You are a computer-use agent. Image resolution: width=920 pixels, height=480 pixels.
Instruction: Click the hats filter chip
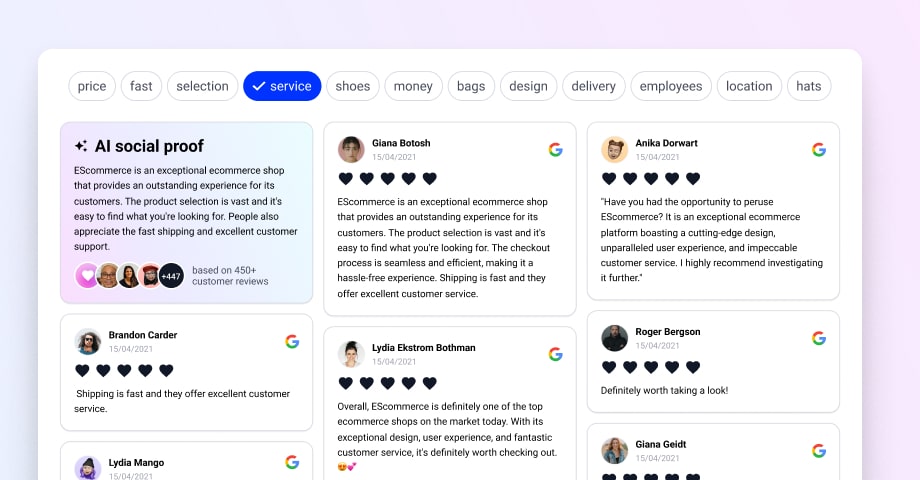tap(809, 86)
